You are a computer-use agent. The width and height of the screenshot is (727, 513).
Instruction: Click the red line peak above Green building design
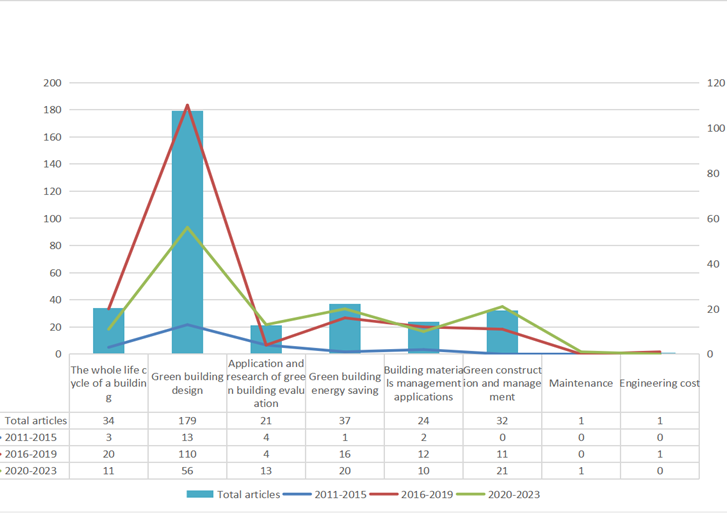[x=187, y=105]
